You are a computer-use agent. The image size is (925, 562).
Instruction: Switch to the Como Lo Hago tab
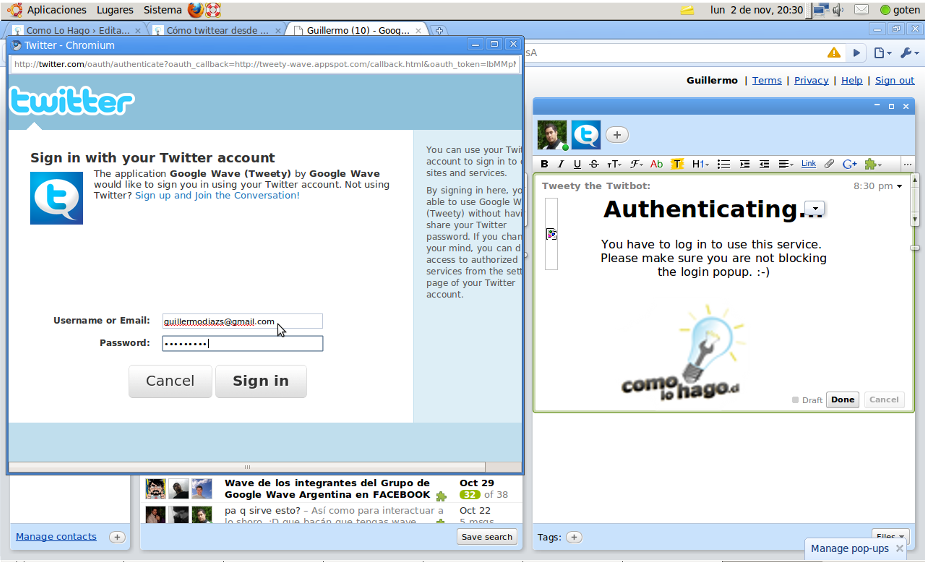(77, 30)
